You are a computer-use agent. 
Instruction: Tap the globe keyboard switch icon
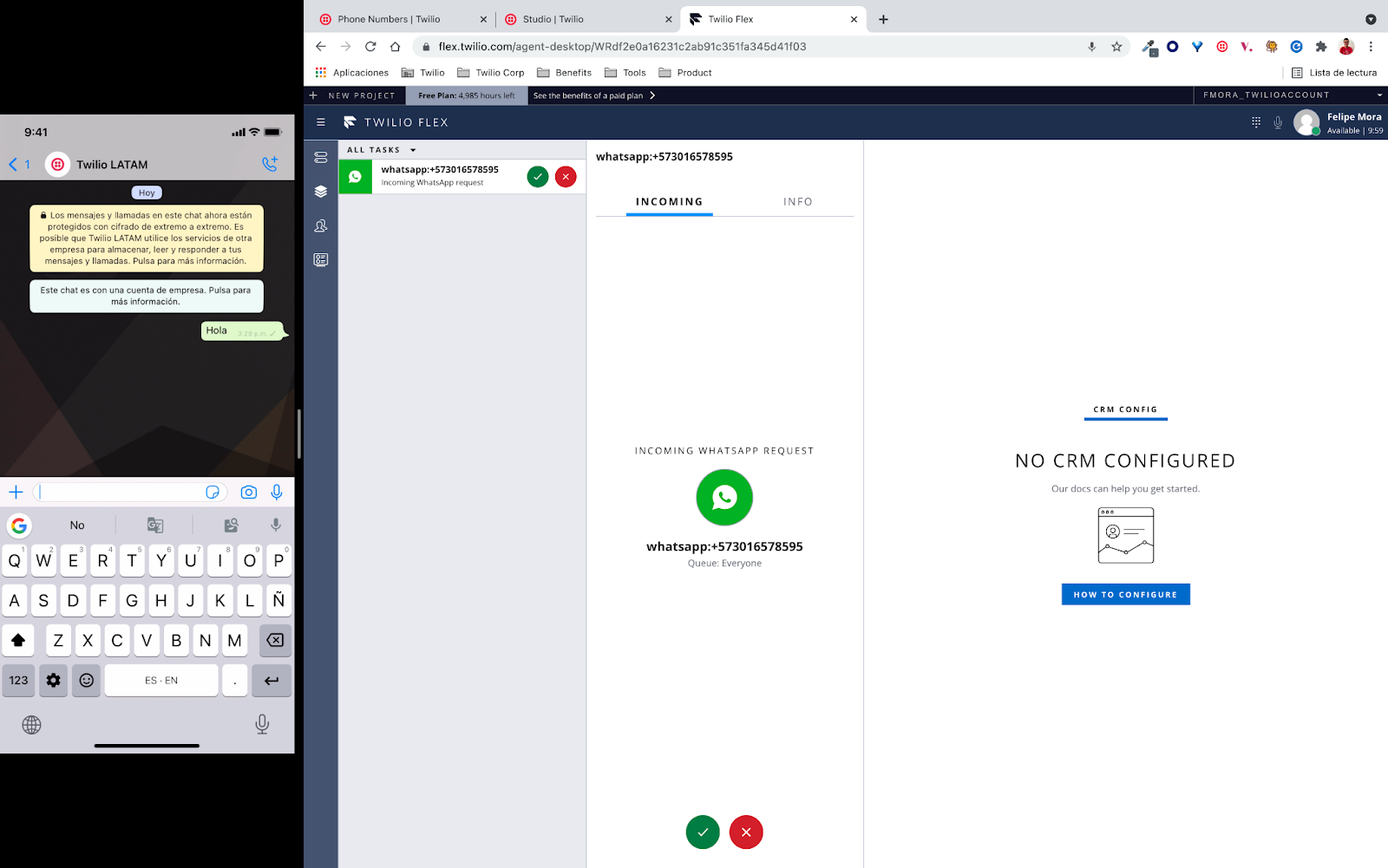pyautogui.click(x=32, y=725)
